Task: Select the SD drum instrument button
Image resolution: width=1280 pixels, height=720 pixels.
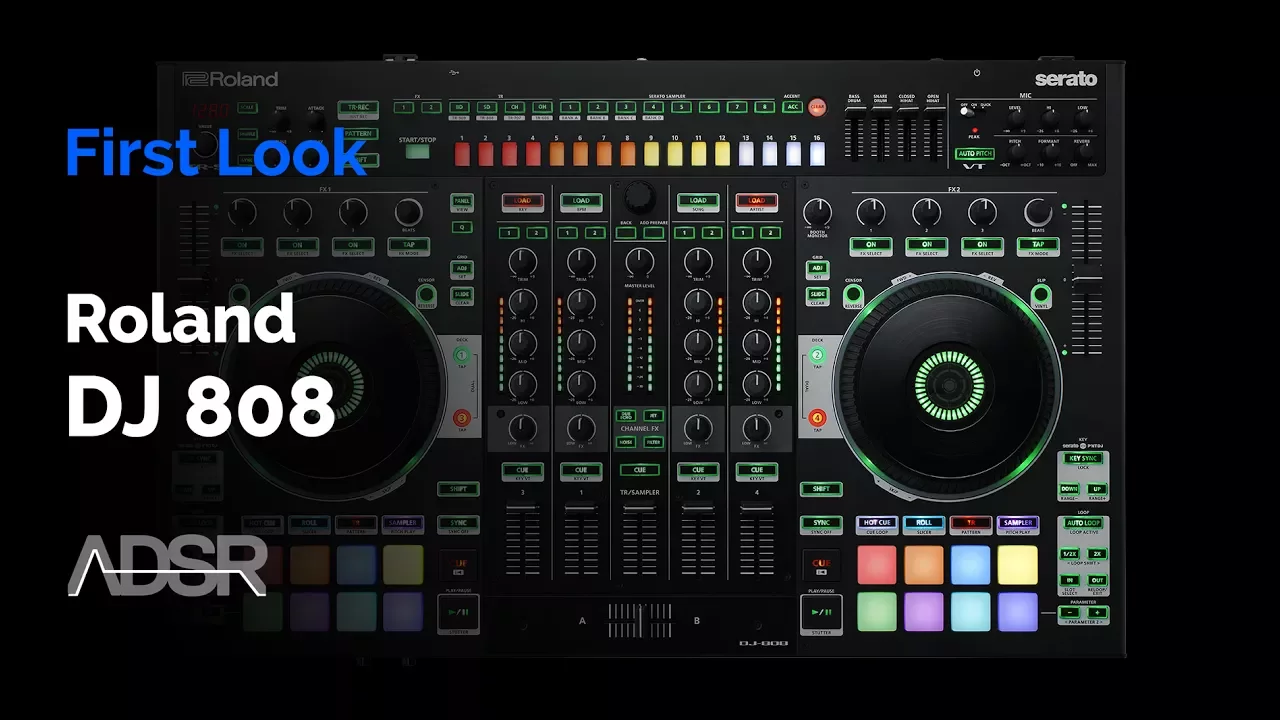Action: (x=486, y=107)
